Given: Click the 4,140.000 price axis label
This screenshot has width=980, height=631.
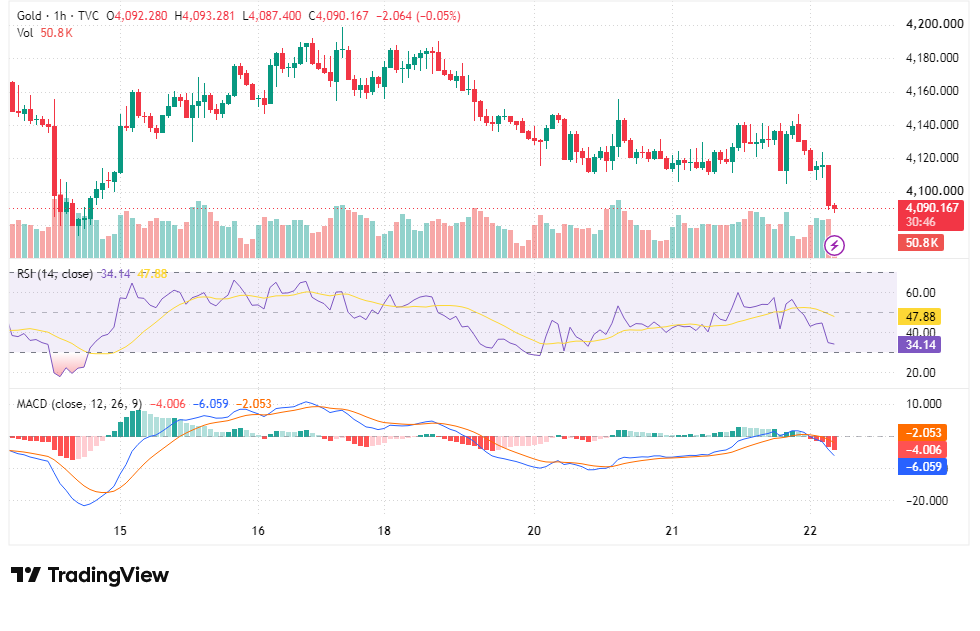Looking at the screenshot, I should (x=932, y=125).
